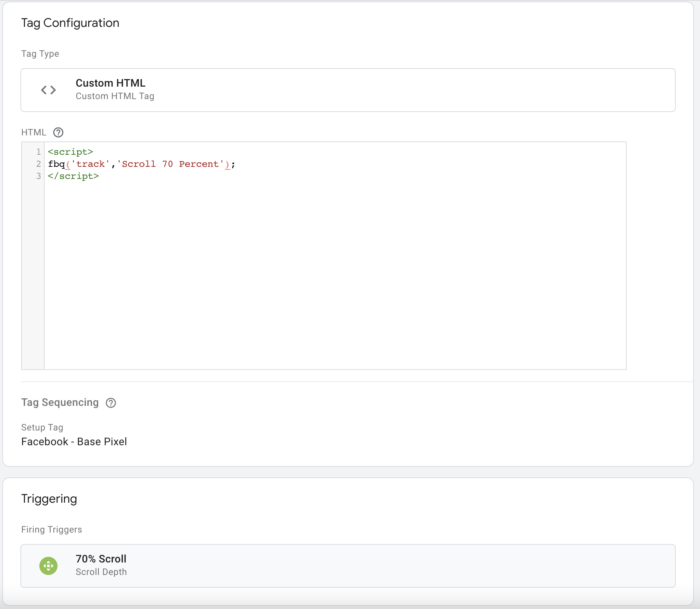This screenshot has width=700, height=609.
Task: Click line number 1 in the editor gutter
Action: [38, 152]
